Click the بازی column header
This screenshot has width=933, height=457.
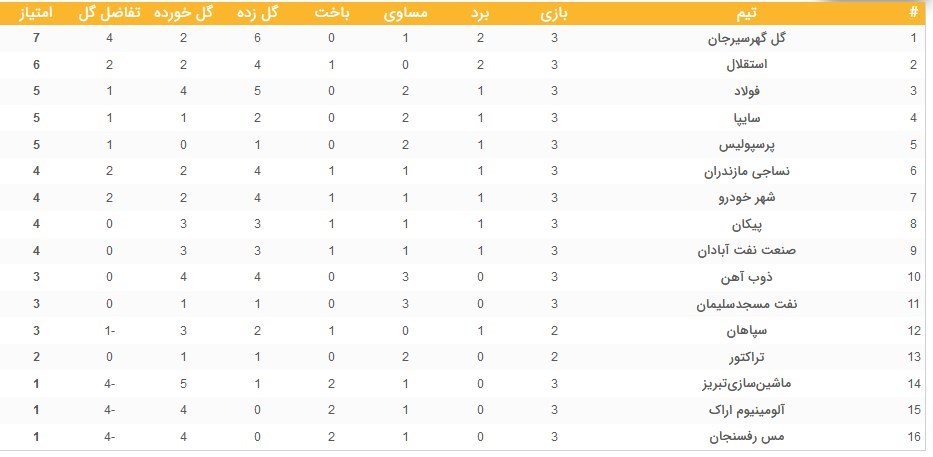(x=554, y=14)
